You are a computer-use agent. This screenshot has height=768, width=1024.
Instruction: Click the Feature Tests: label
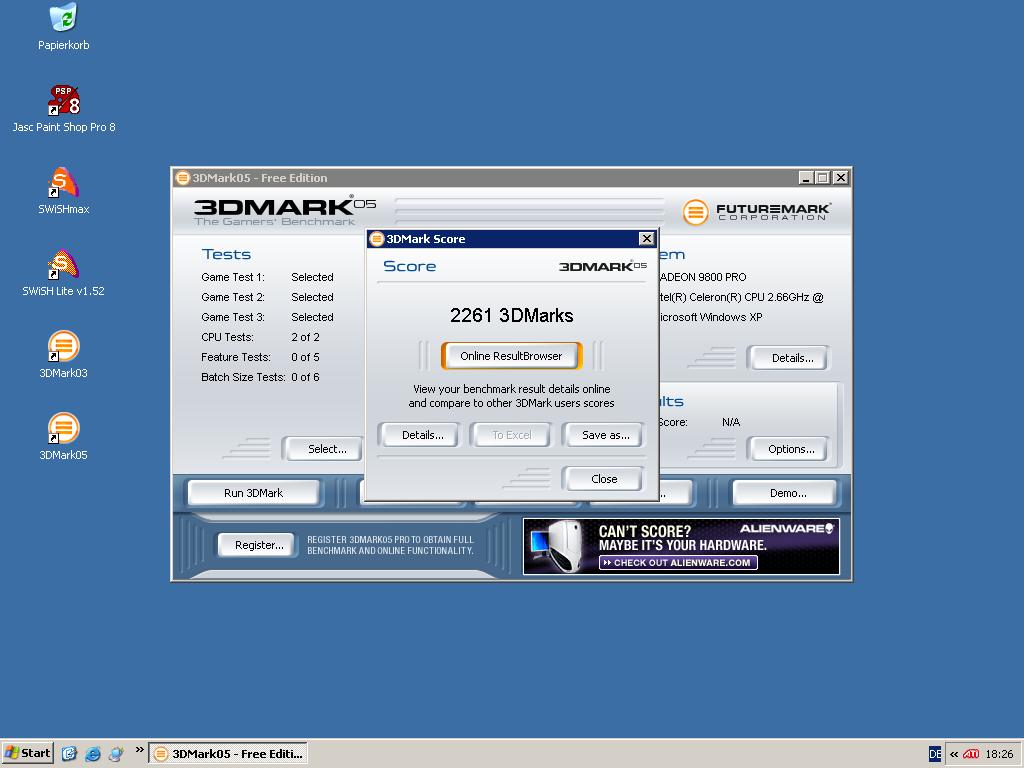[236, 357]
